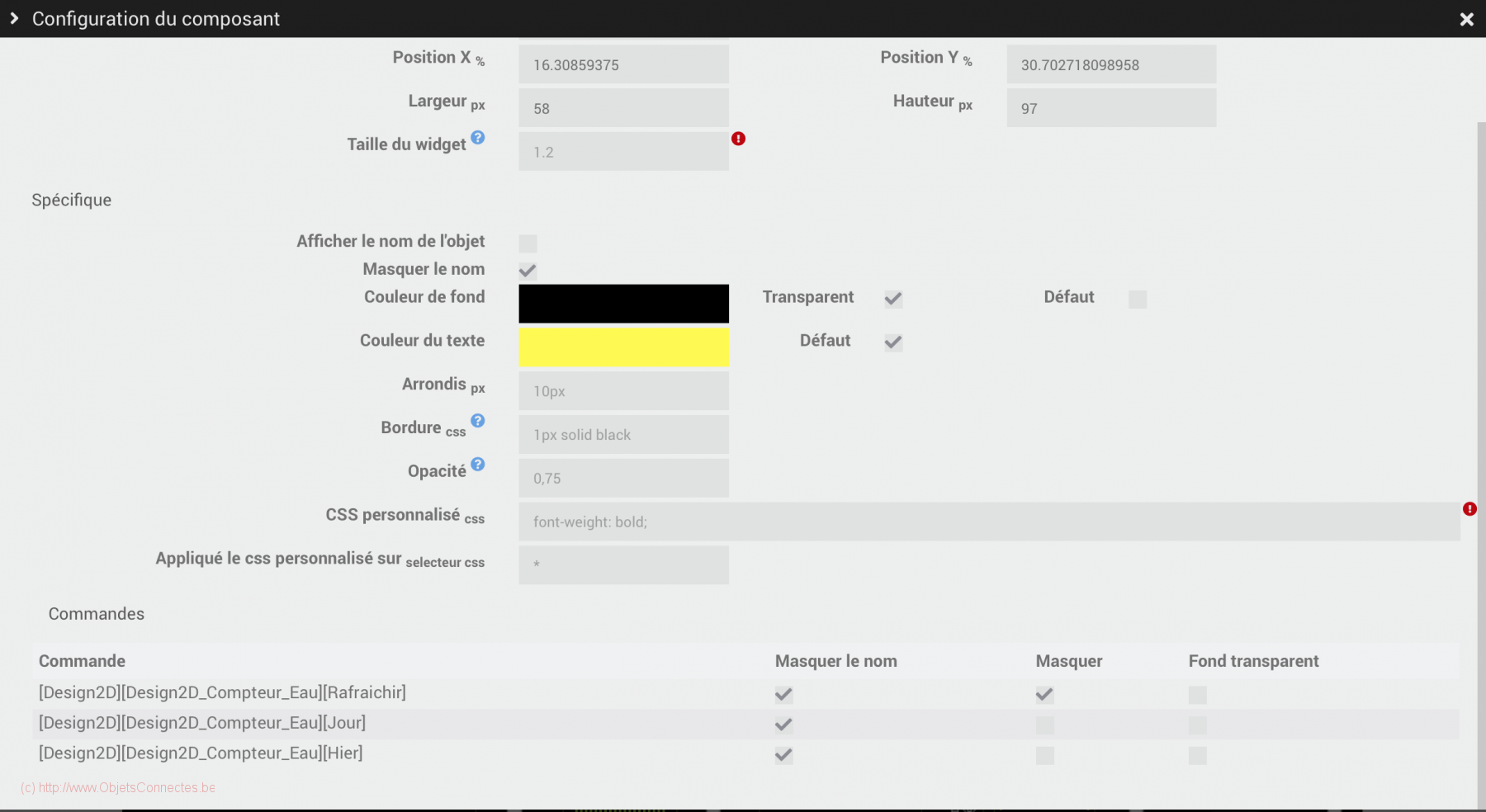Screen dimensions: 1486x812
Task: Toggle Afficher le nom de l'objet checkbox
Action: 528,243
